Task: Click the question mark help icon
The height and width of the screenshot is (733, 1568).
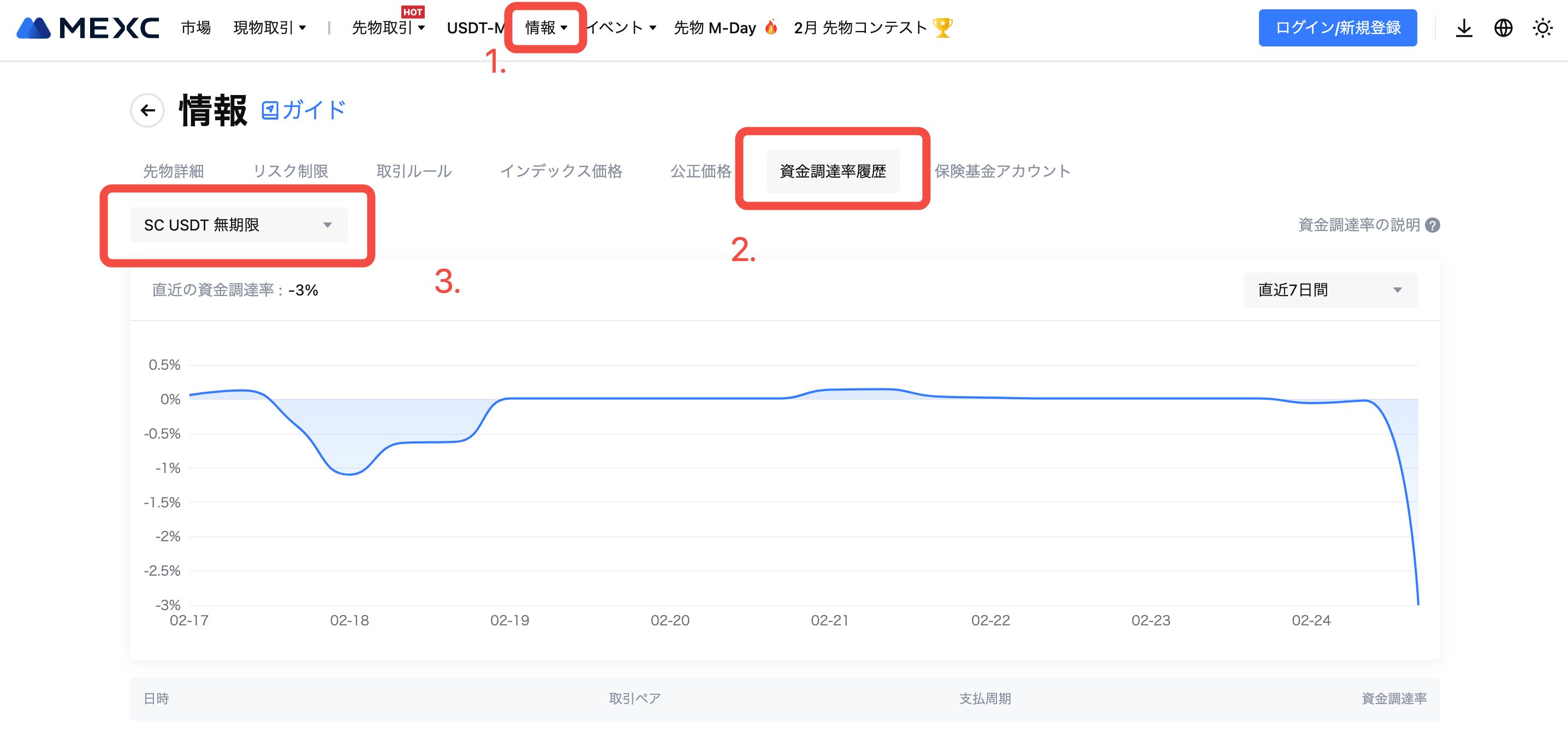Action: pyautogui.click(x=1433, y=225)
